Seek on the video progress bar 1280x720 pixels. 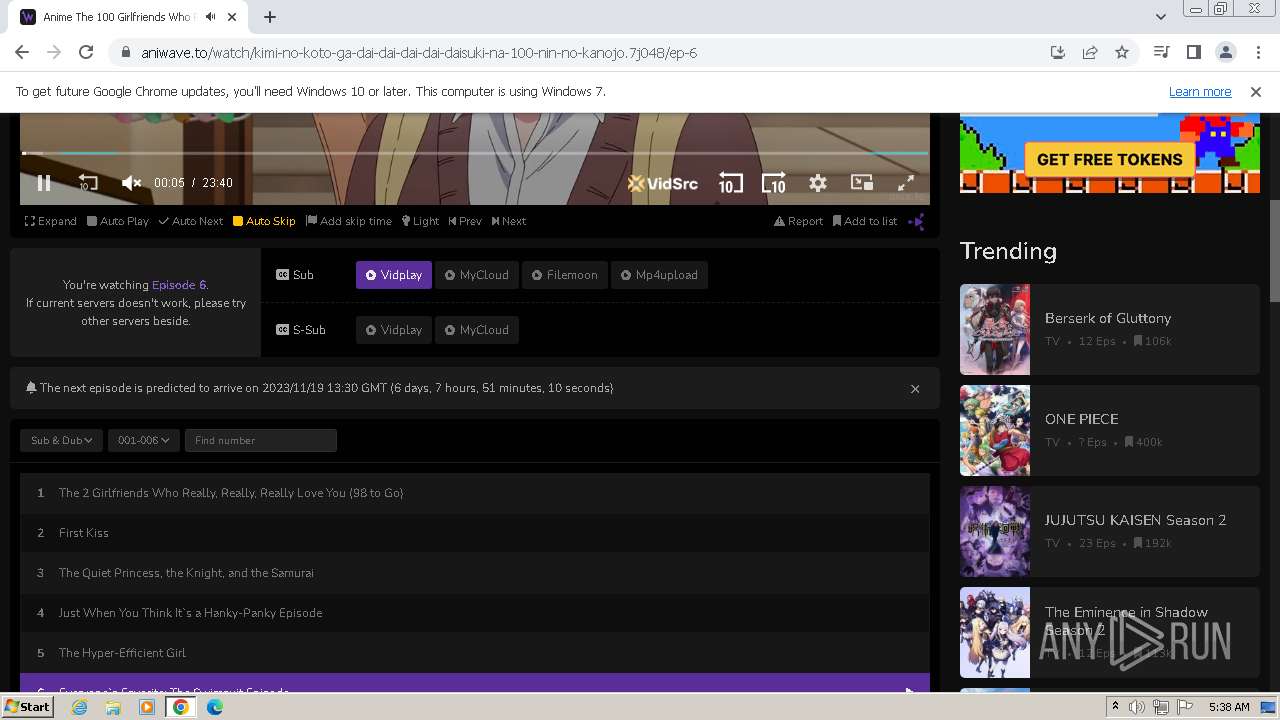click(x=475, y=153)
